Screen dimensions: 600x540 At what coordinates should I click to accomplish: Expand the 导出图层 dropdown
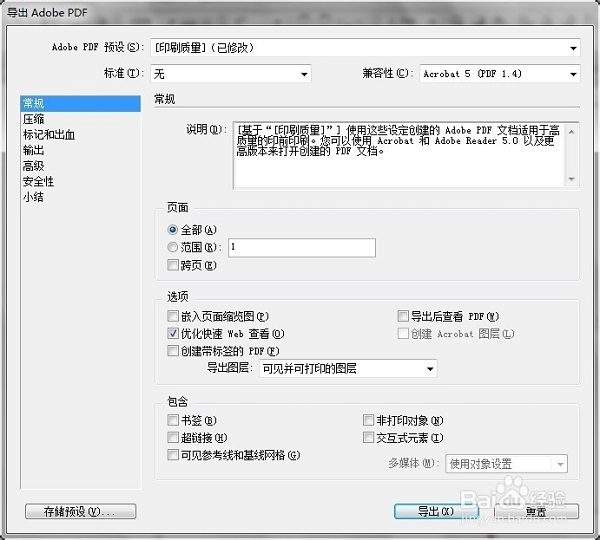click(x=347, y=369)
